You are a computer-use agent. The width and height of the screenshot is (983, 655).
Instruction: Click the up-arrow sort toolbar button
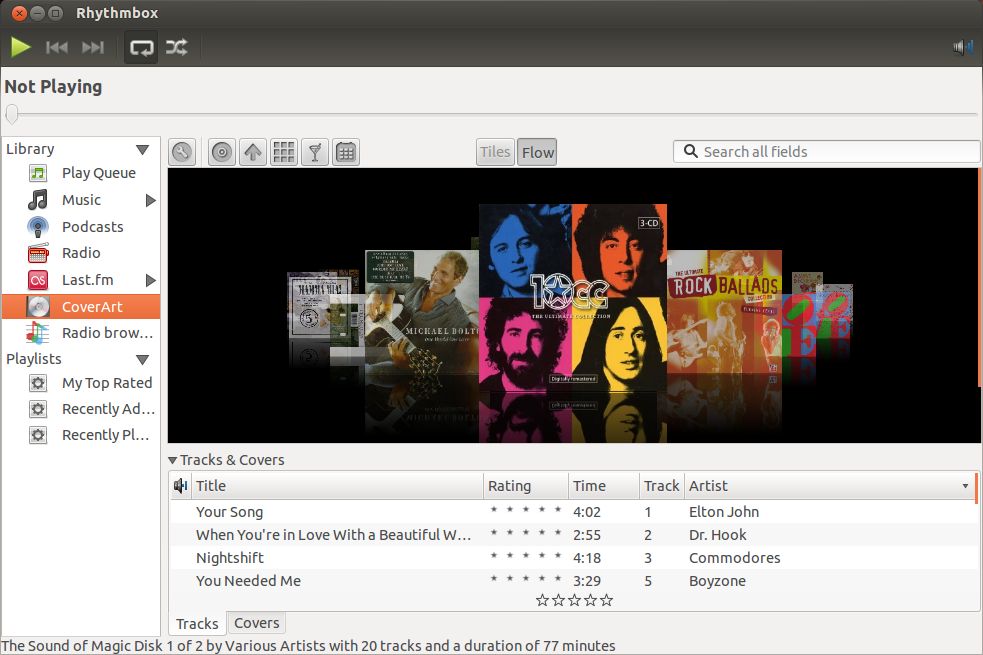(253, 152)
